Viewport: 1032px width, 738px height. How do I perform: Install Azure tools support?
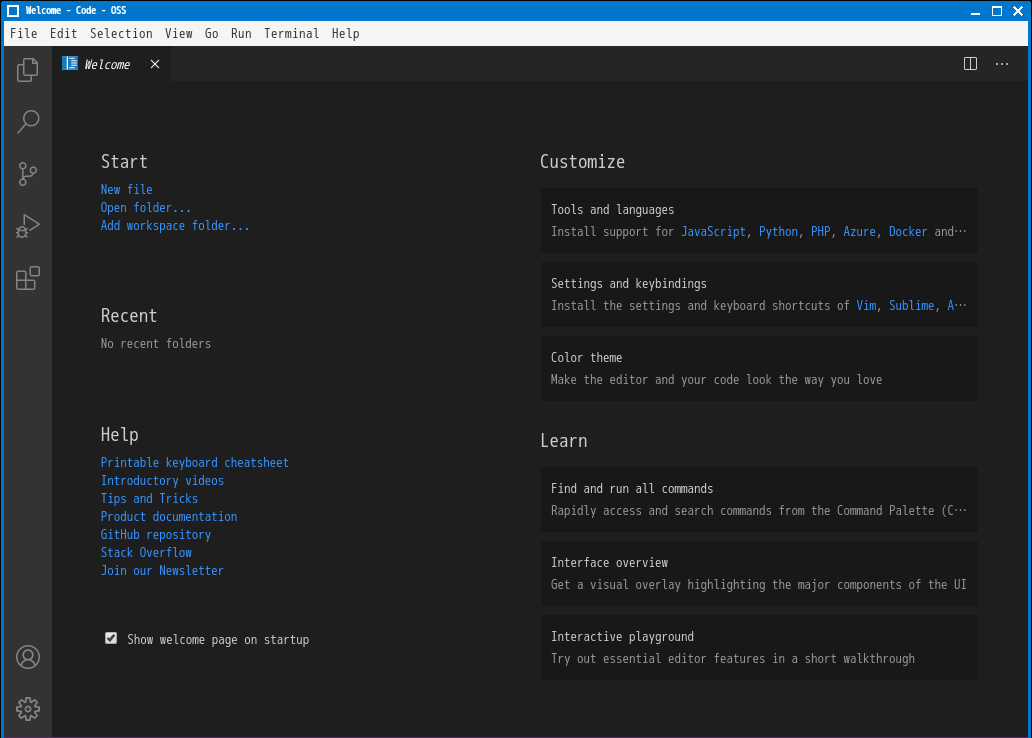(860, 232)
